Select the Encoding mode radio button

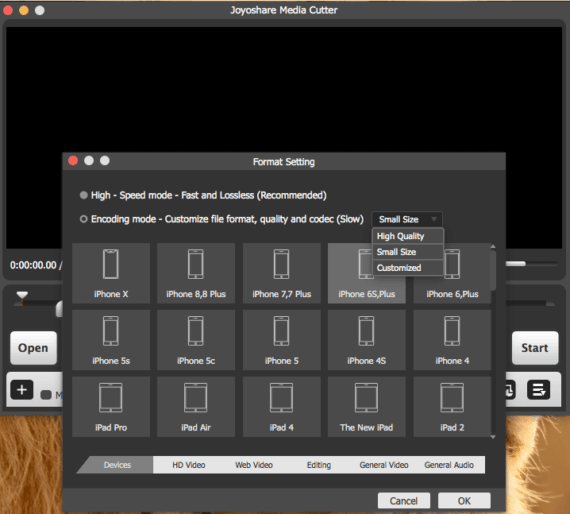pyautogui.click(x=84, y=219)
